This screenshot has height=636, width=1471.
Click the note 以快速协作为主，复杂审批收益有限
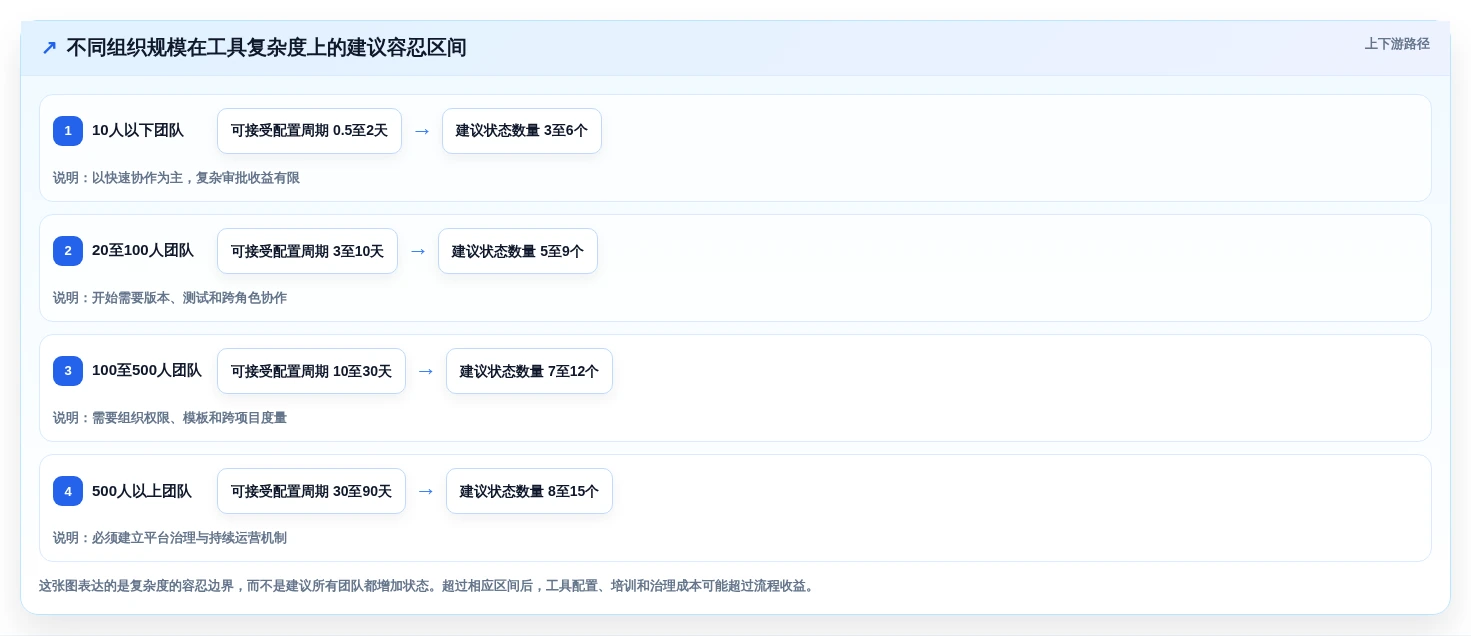point(196,178)
